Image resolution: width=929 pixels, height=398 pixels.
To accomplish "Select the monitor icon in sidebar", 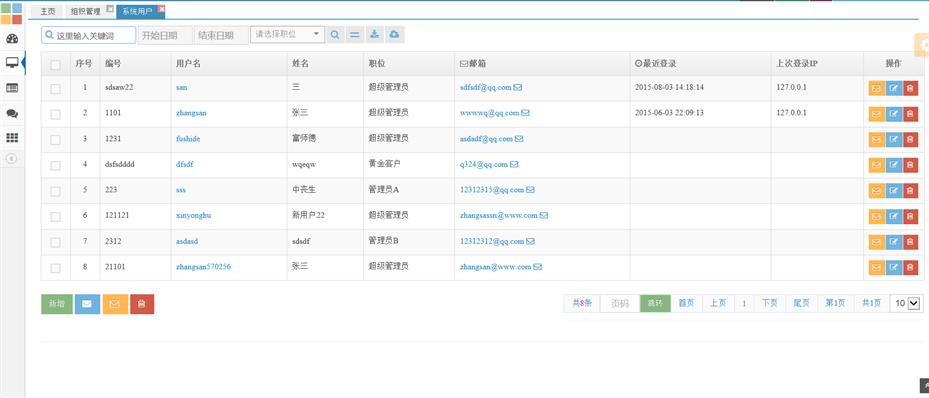I will click(x=12, y=63).
